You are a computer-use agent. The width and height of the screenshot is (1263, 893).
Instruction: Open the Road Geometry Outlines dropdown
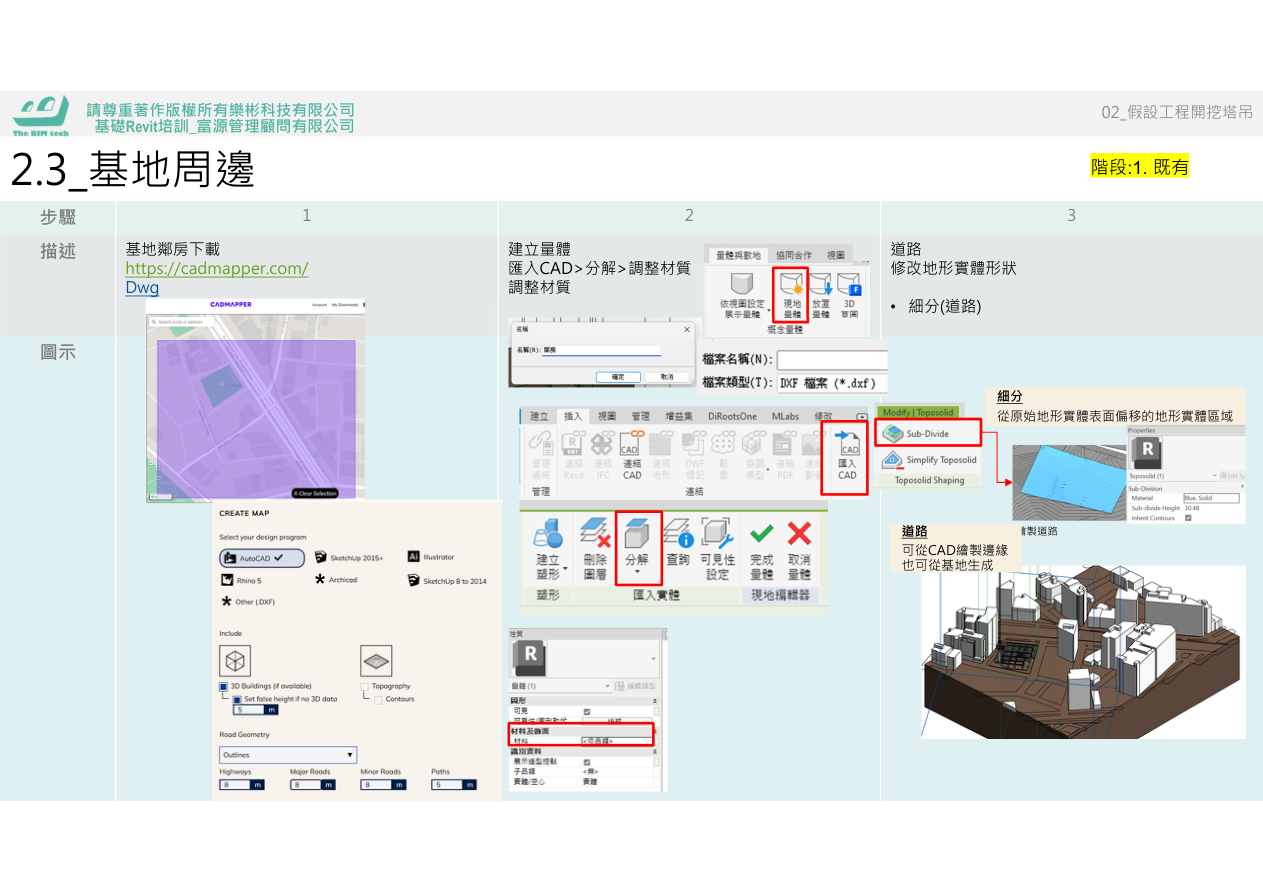click(288, 755)
